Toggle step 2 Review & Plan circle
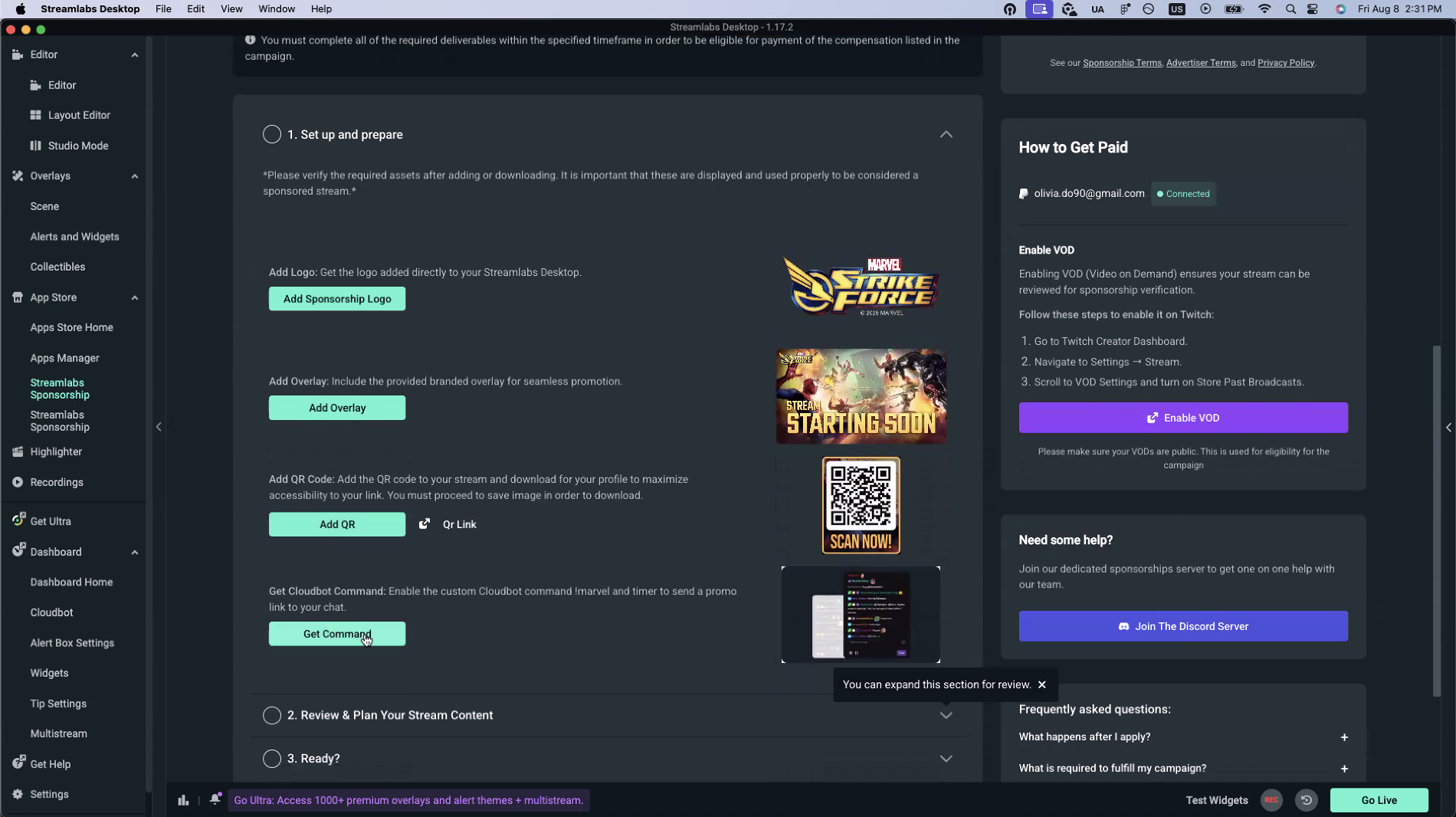The width and height of the screenshot is (1456, 817). pyautogui.click(x=272, y=715)
